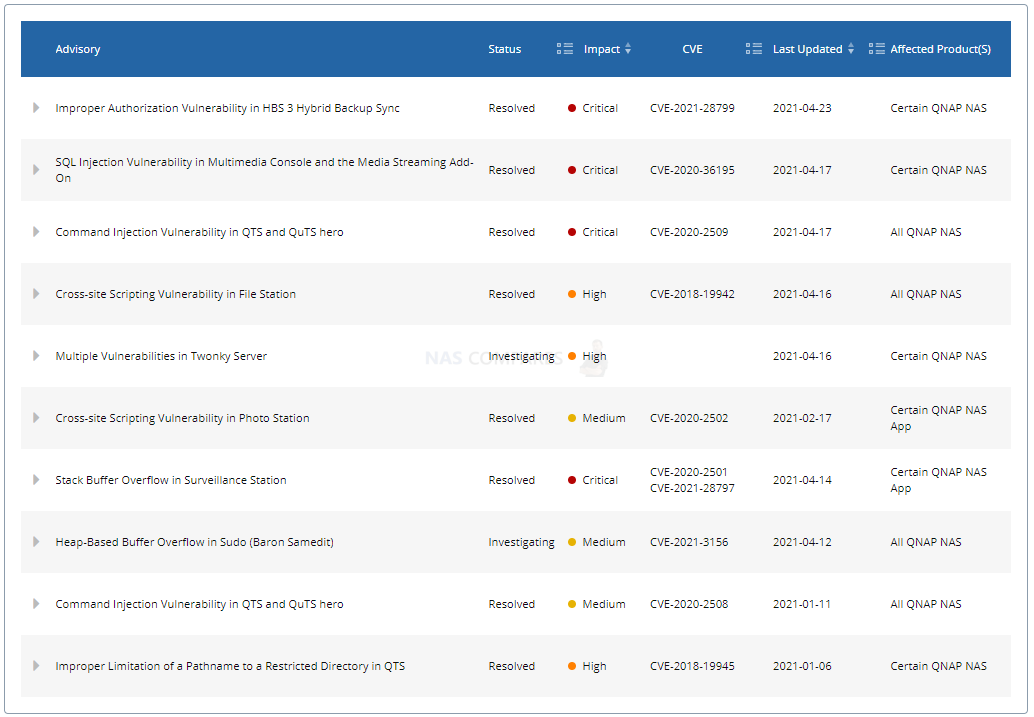Click the Status column header
Image resolution: width=1034 pixels, height=717 pixels.
[504, 49]
